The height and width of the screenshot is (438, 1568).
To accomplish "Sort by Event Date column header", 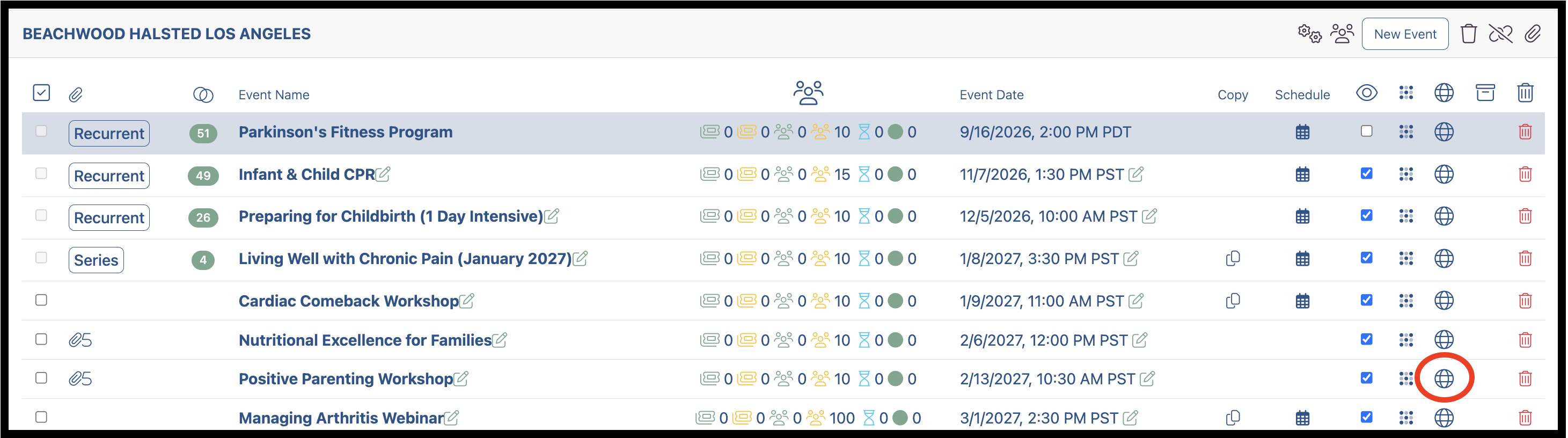I will coord(992,95).
